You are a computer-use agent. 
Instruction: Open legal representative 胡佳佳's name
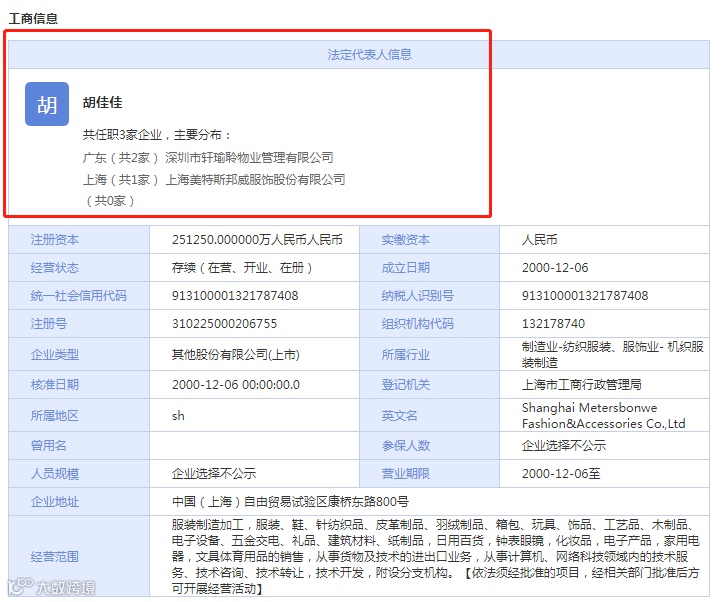103,102
